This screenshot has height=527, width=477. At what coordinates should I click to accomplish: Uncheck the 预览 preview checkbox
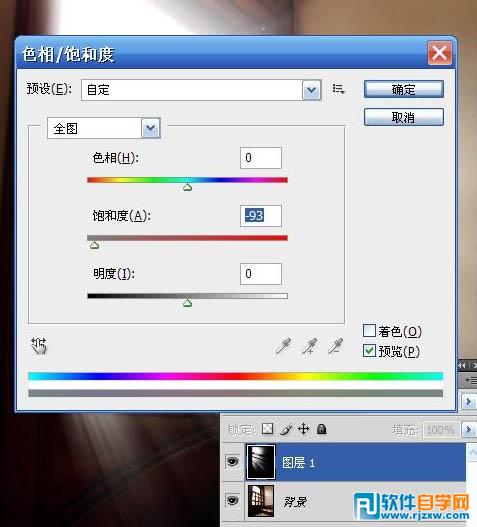[x=369, y=351]
